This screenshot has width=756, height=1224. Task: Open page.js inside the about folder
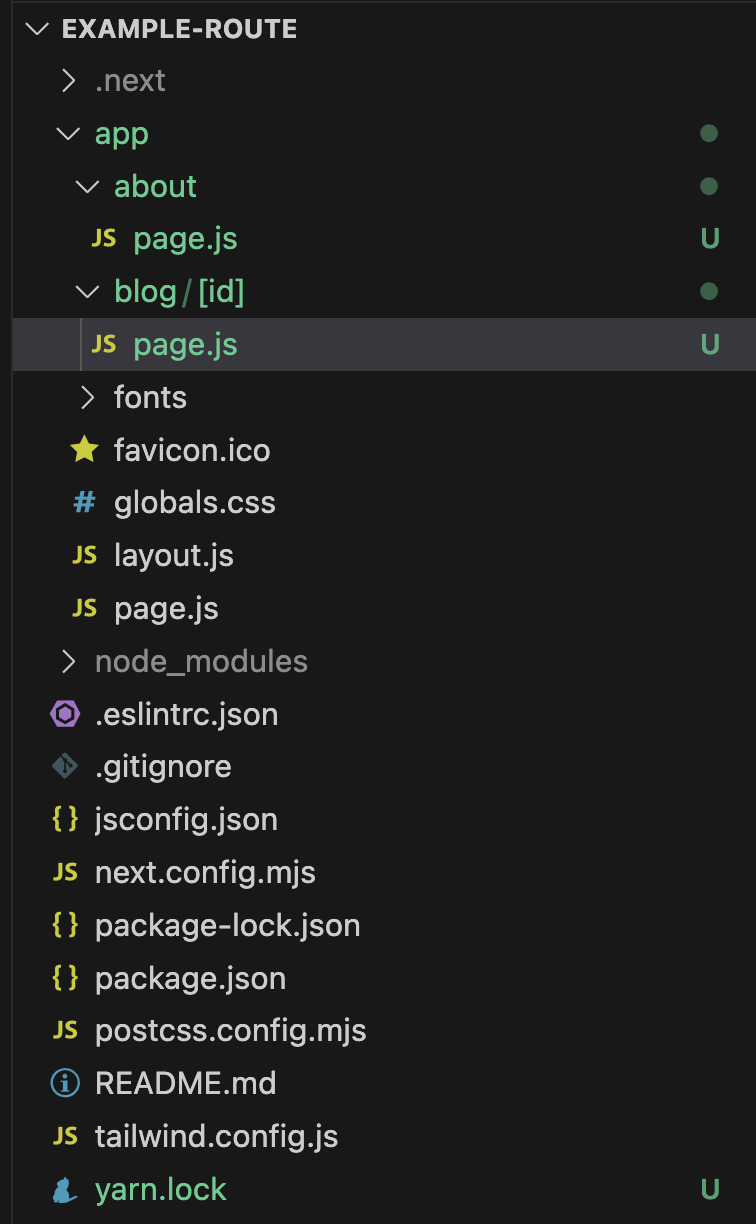click(185, 239)
